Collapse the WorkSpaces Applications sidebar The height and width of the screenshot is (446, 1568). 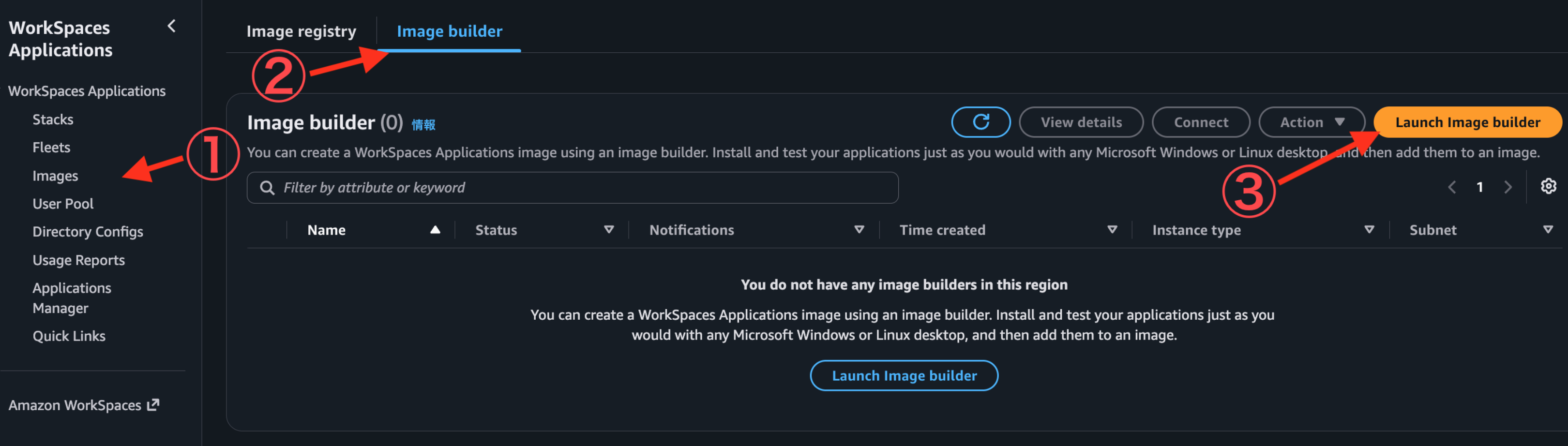point(172,26)
